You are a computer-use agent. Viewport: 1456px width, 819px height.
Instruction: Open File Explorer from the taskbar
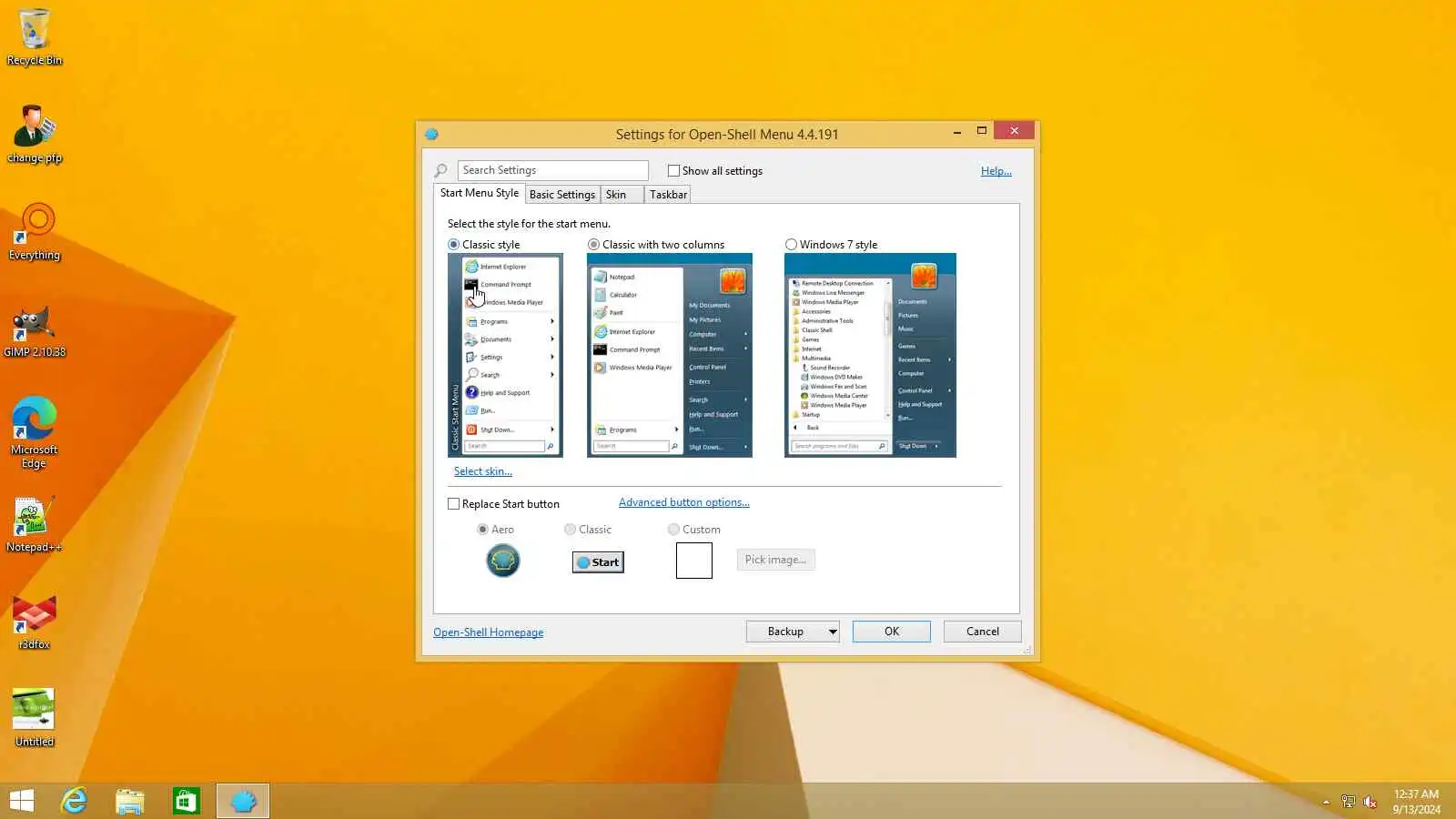130,801
